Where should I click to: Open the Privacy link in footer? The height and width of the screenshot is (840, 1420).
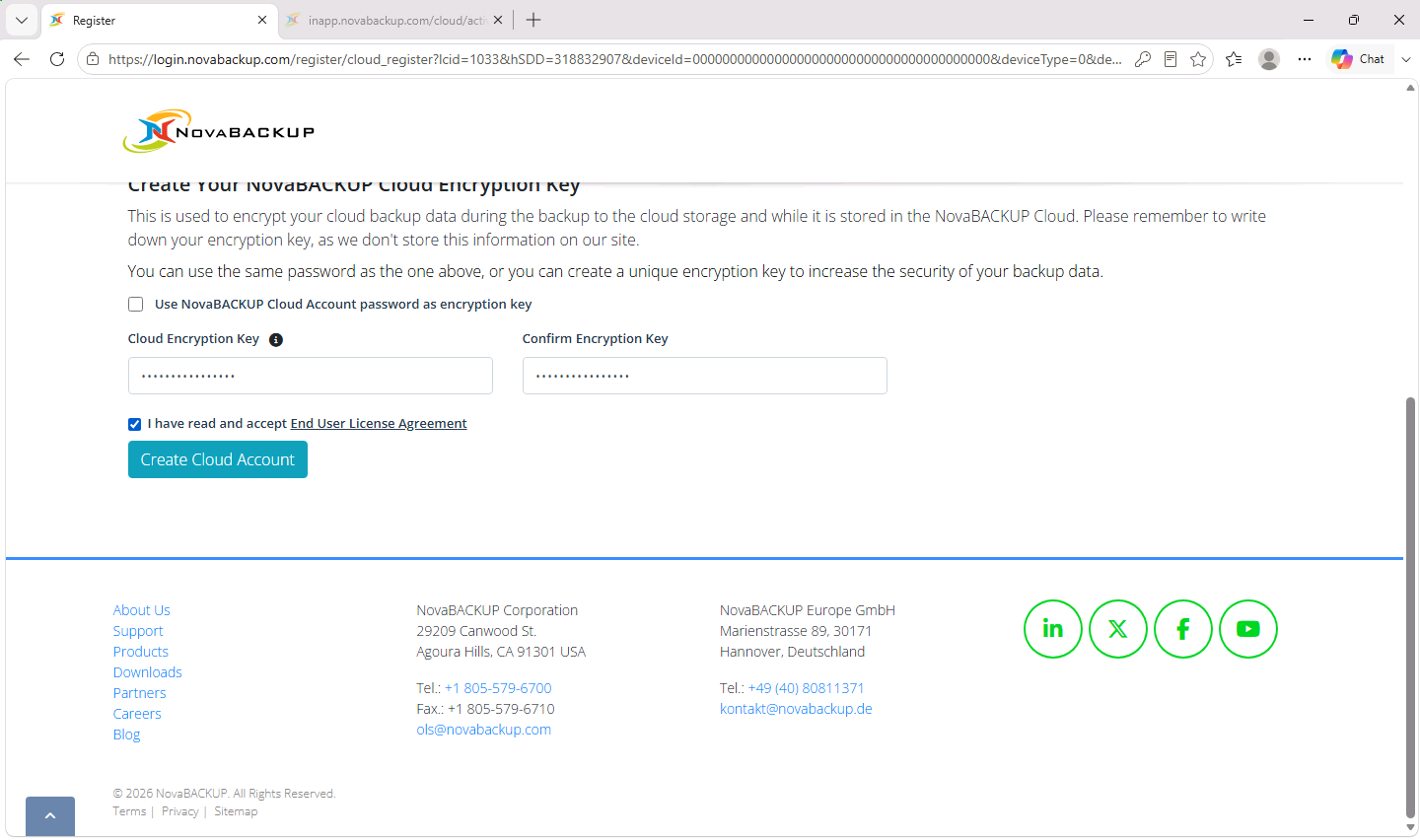[180, 811]
